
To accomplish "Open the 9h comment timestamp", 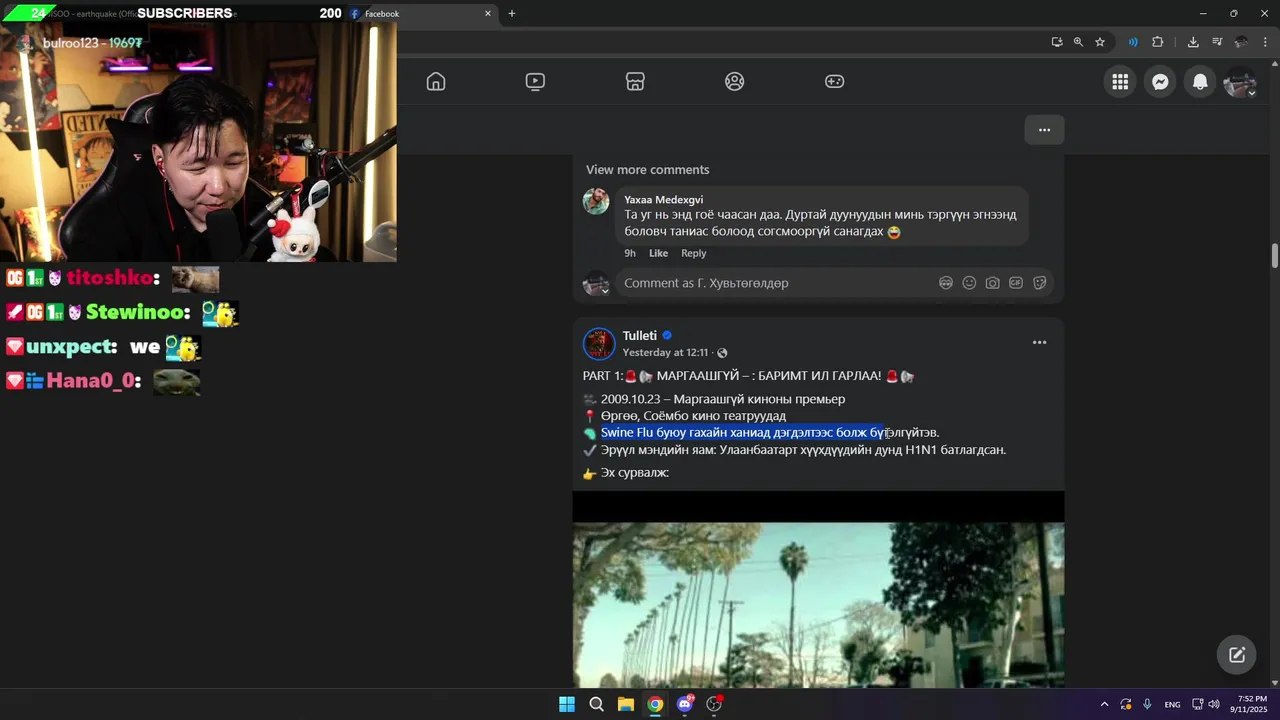I will (630, 253).
